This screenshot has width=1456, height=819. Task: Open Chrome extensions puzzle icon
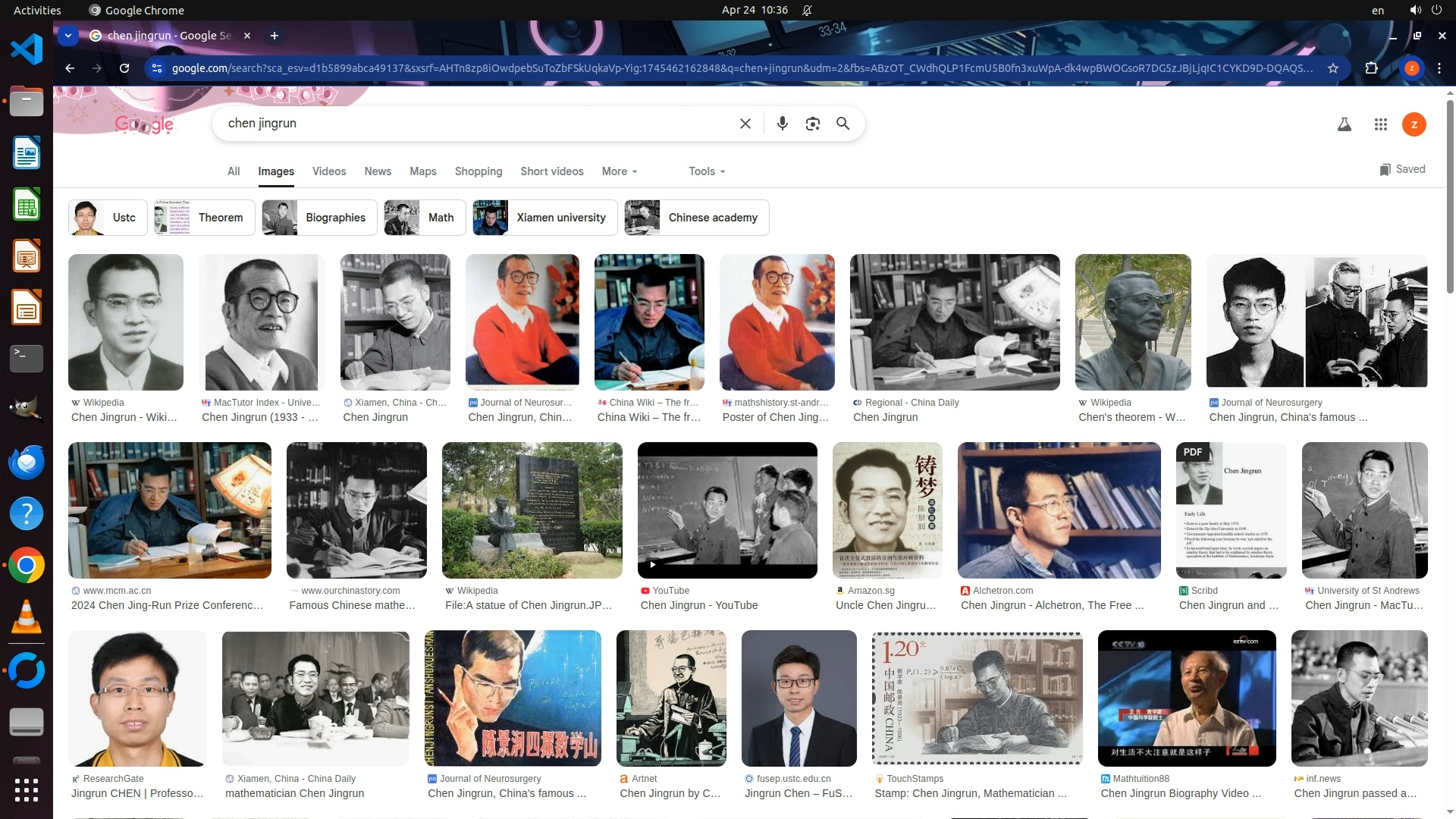tap(1371, 68)
